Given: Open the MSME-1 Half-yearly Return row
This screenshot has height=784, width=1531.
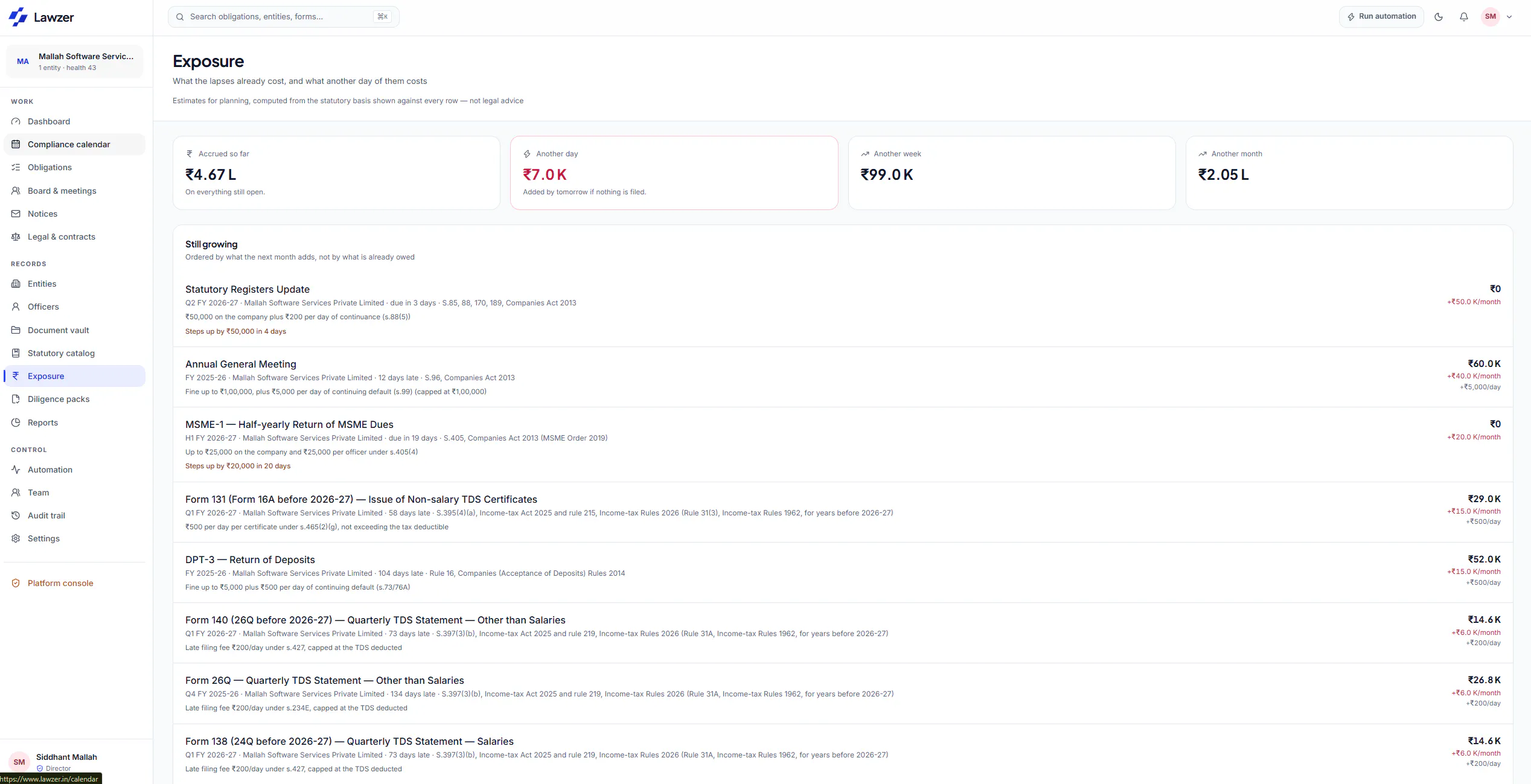Looking at the screenshot, I should pos(843,445).
